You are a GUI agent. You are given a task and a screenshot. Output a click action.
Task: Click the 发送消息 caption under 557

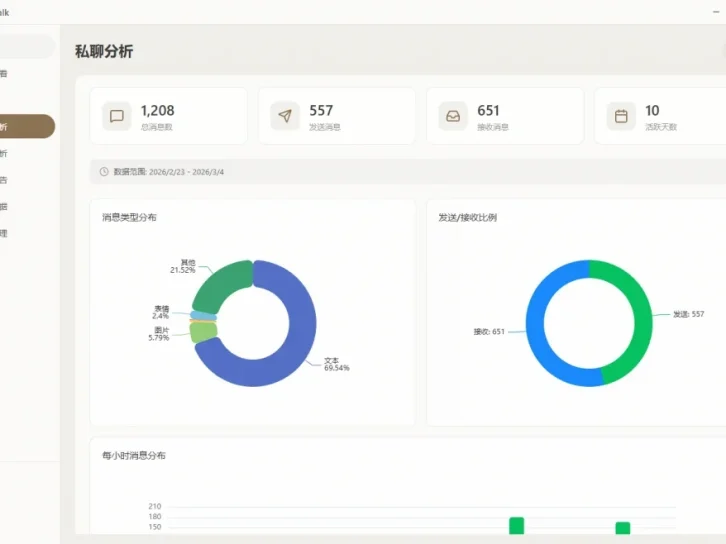(325, 127)
